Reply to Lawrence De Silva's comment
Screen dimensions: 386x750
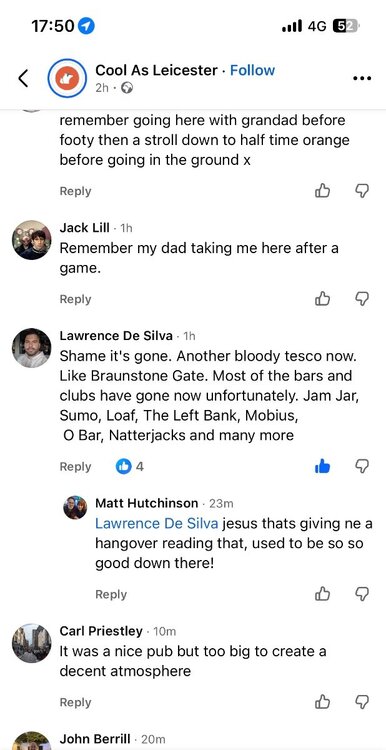(x=75, y=466)
